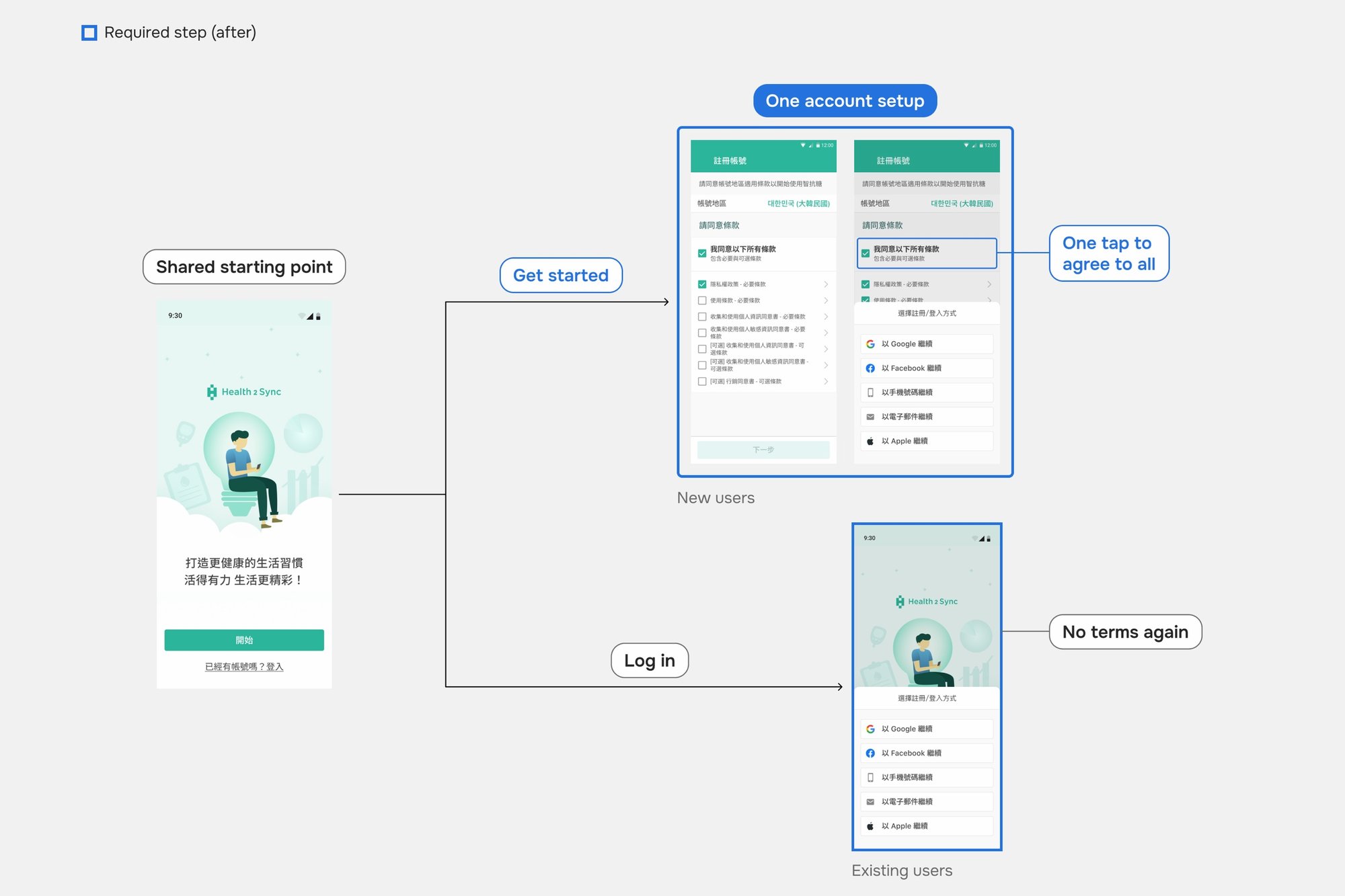This screenshot has height=896, width=1345.
Task: Tap the phone icon in the New users sign-in sheet
Action: [x=870, y=393]
